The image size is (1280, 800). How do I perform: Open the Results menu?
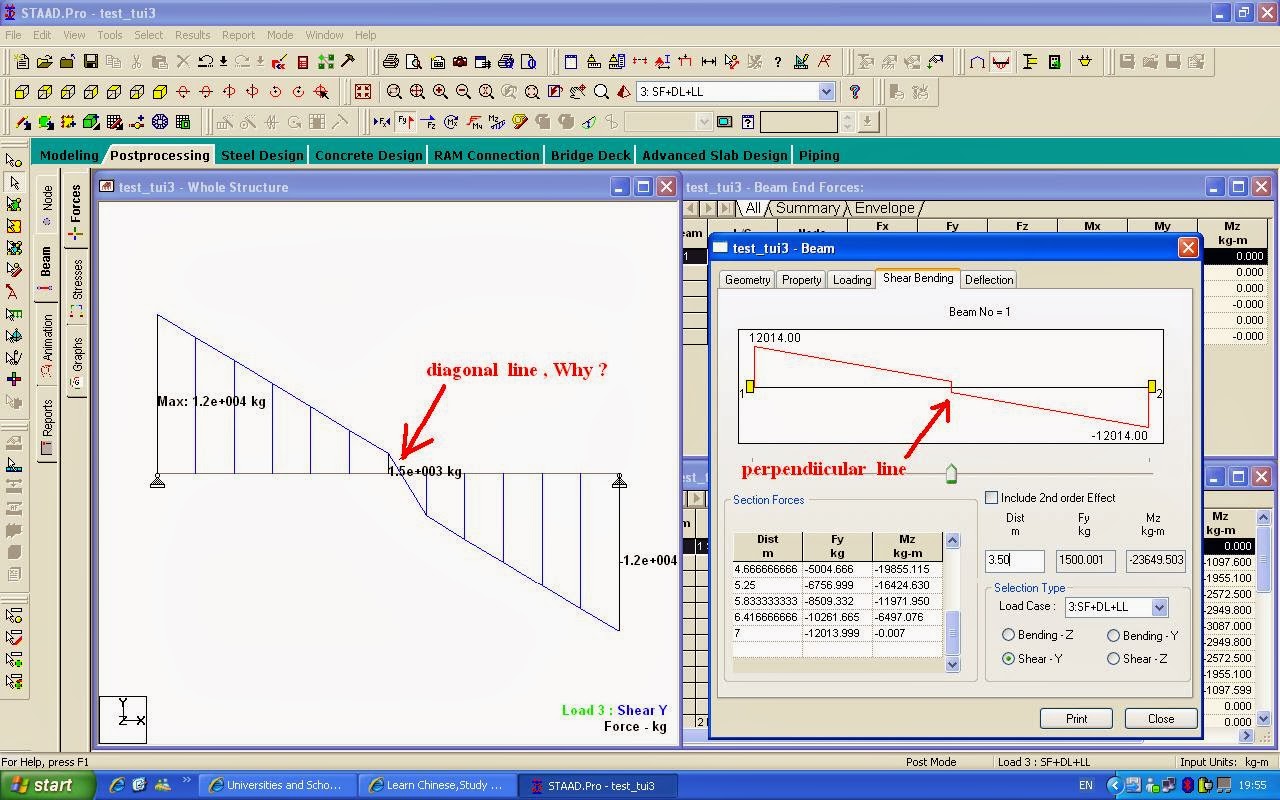point(192,35)
